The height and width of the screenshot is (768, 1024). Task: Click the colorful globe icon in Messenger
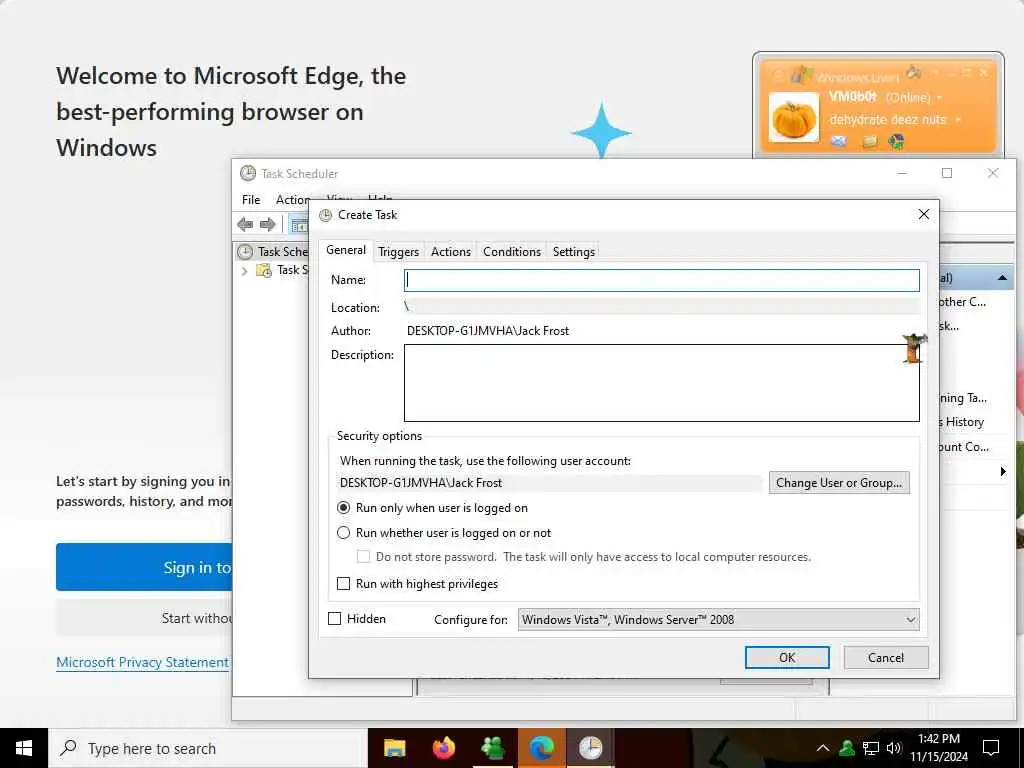[x=897, y=141]
